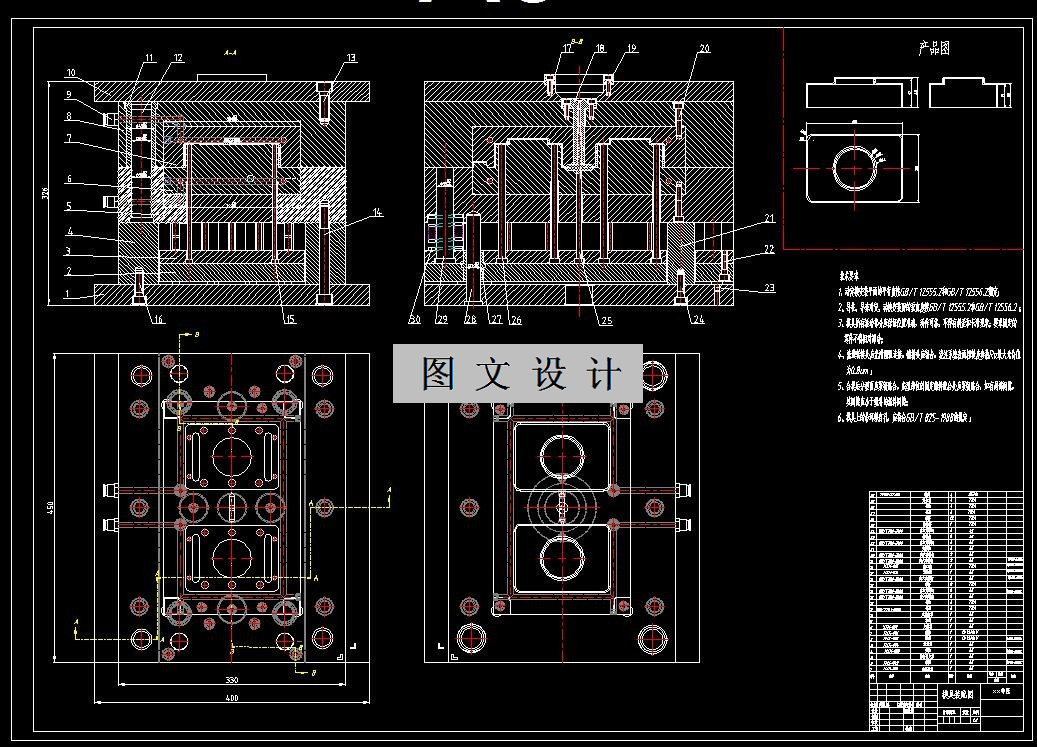Click part callout number 6
The image size is (1037, 747).
click(x=69, y=179)
